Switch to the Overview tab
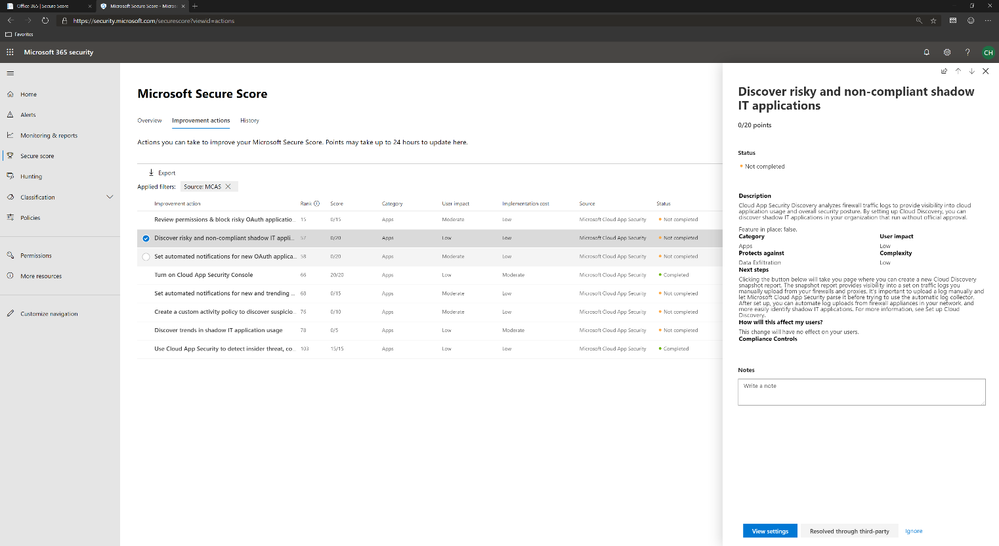999x546 pixels. click(150, 120)
